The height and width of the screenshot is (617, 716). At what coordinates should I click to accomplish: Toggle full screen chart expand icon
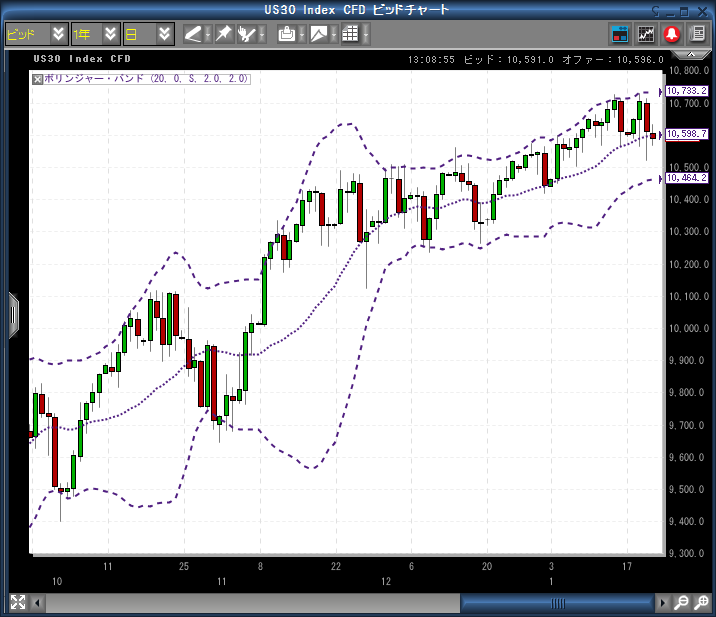tap(17, 602)
